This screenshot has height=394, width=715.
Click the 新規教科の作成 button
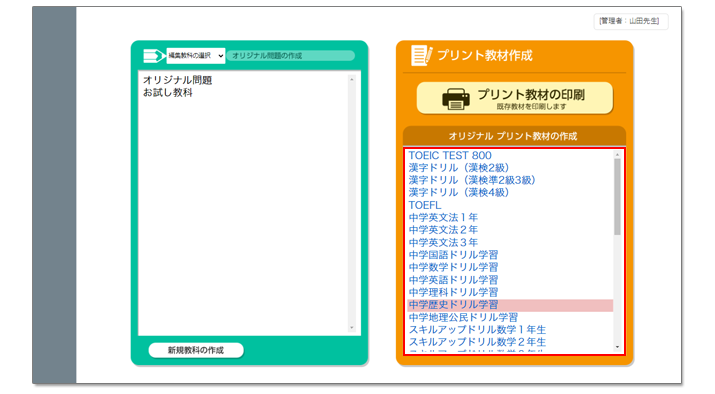pos(196,350)
